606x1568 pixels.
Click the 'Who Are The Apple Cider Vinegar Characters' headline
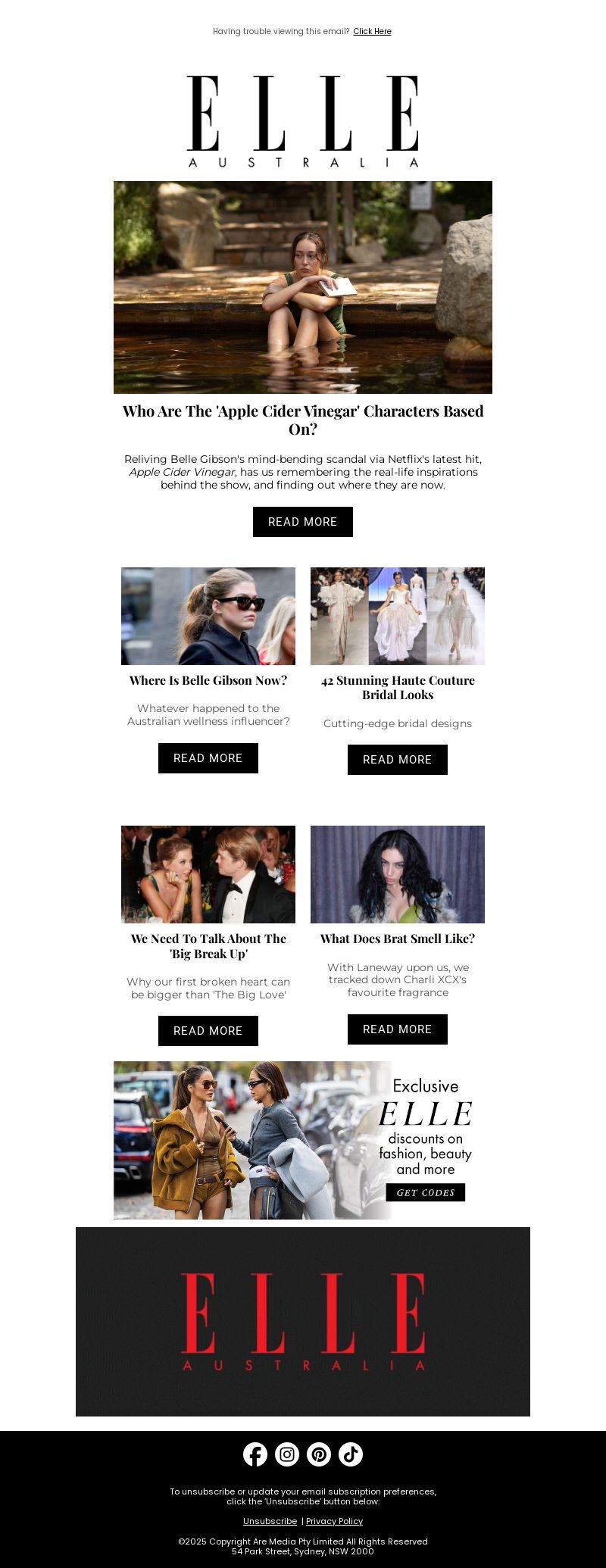click(x=303, y=420)
